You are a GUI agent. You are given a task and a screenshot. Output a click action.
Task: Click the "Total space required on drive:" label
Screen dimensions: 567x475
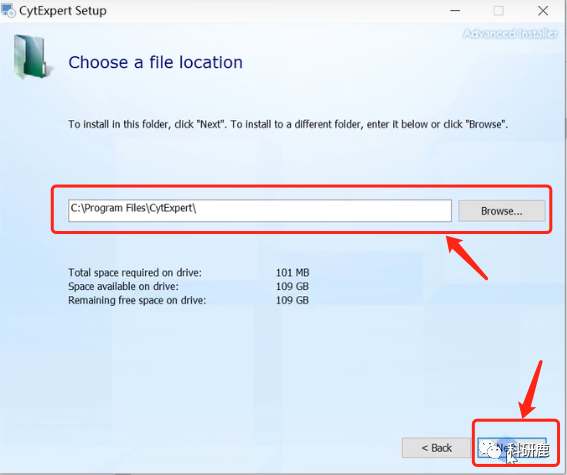click(135, 272)
